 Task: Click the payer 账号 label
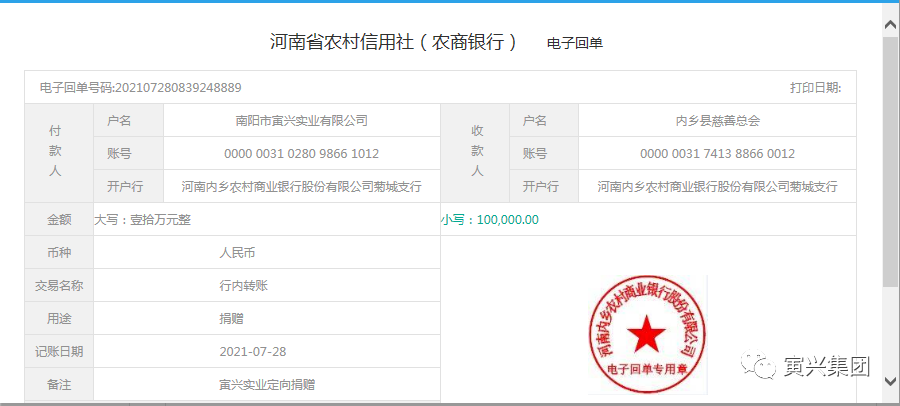tap(119, 154)
